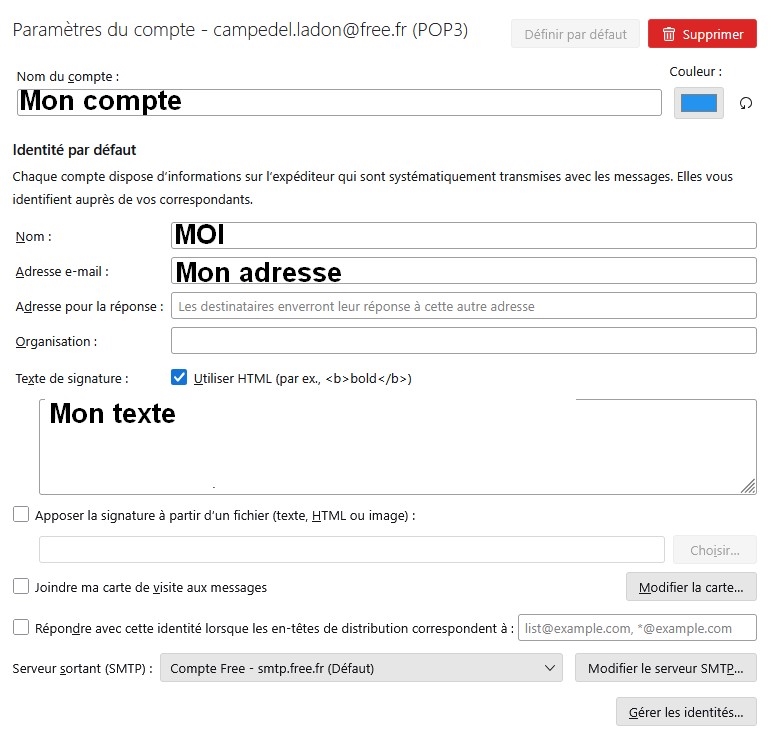Click inside the signature text area
This screenshot has width=771, height=736.
coord(398,446)
